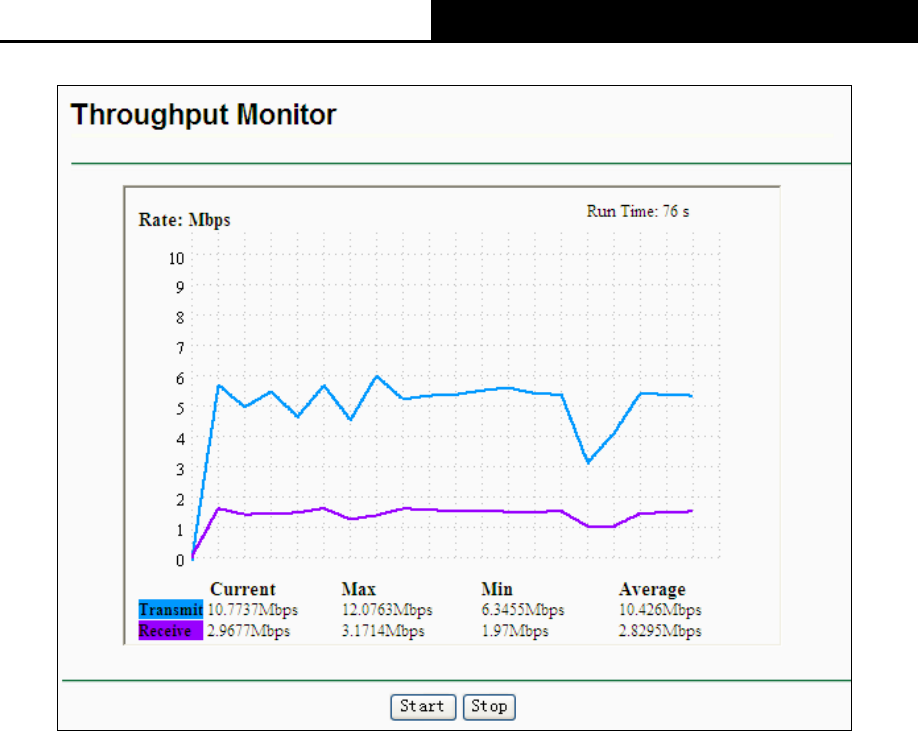
Task: Click the Receive max value 3.1714Mbps
Action: (x=383, y=631)
